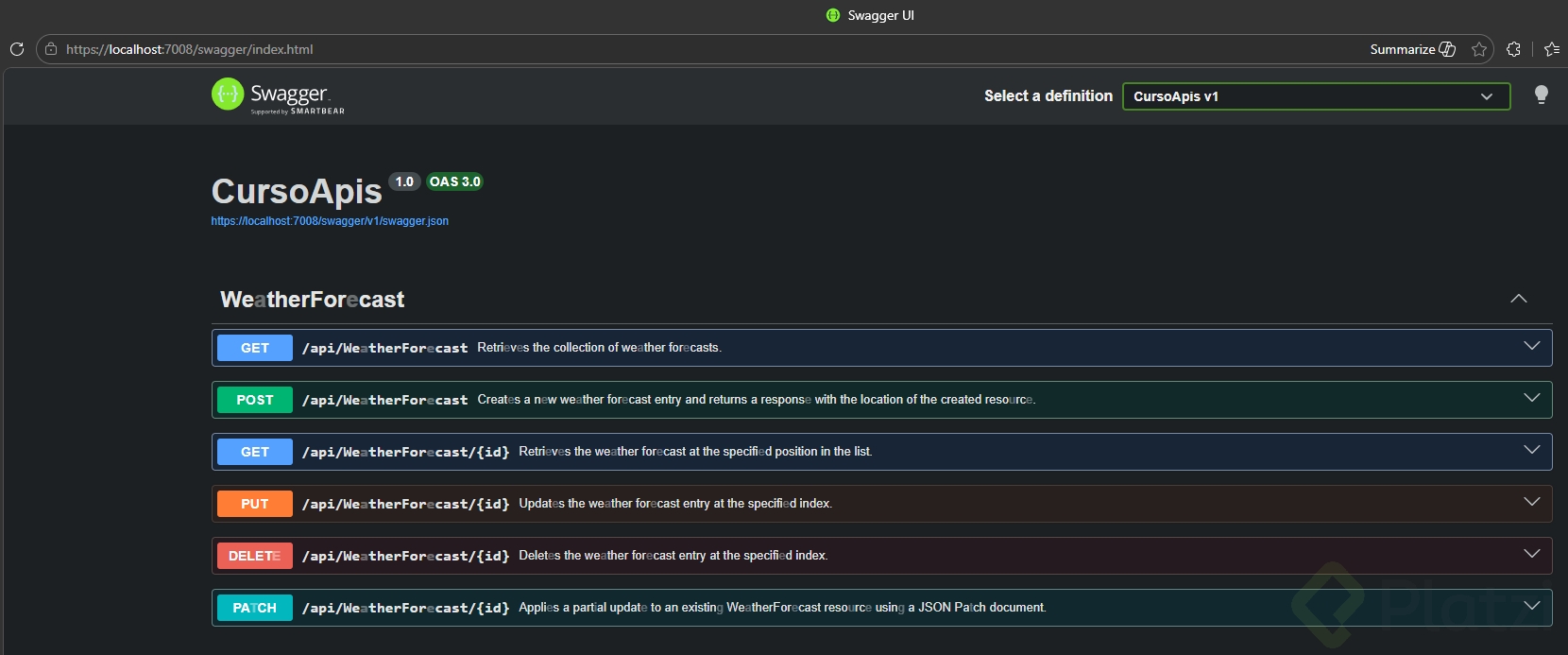1568x655 pixels.
Task: Click the OAS 3.0 version badge
Action: point(454,181)
